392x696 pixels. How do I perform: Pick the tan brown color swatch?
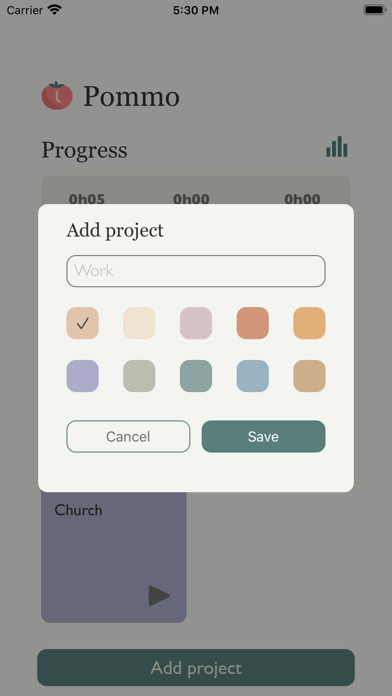[x=309, y=376]
